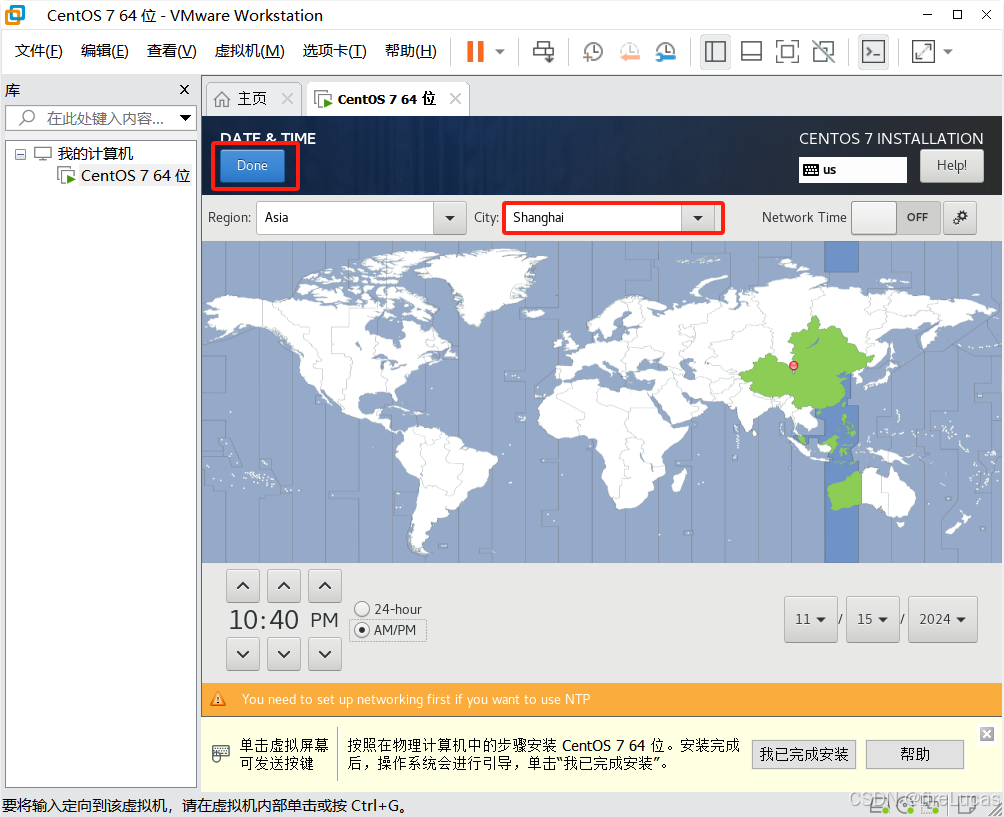Toggle the library sidebar view icon
The width and height of the screenshot is (1004, 817).
click(715, 51)
